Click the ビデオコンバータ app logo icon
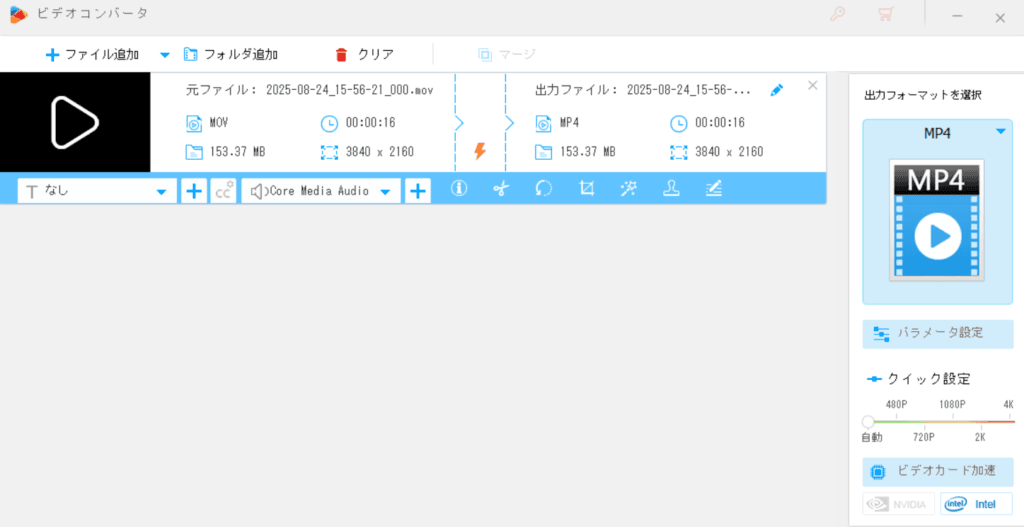 coord(19,14)
